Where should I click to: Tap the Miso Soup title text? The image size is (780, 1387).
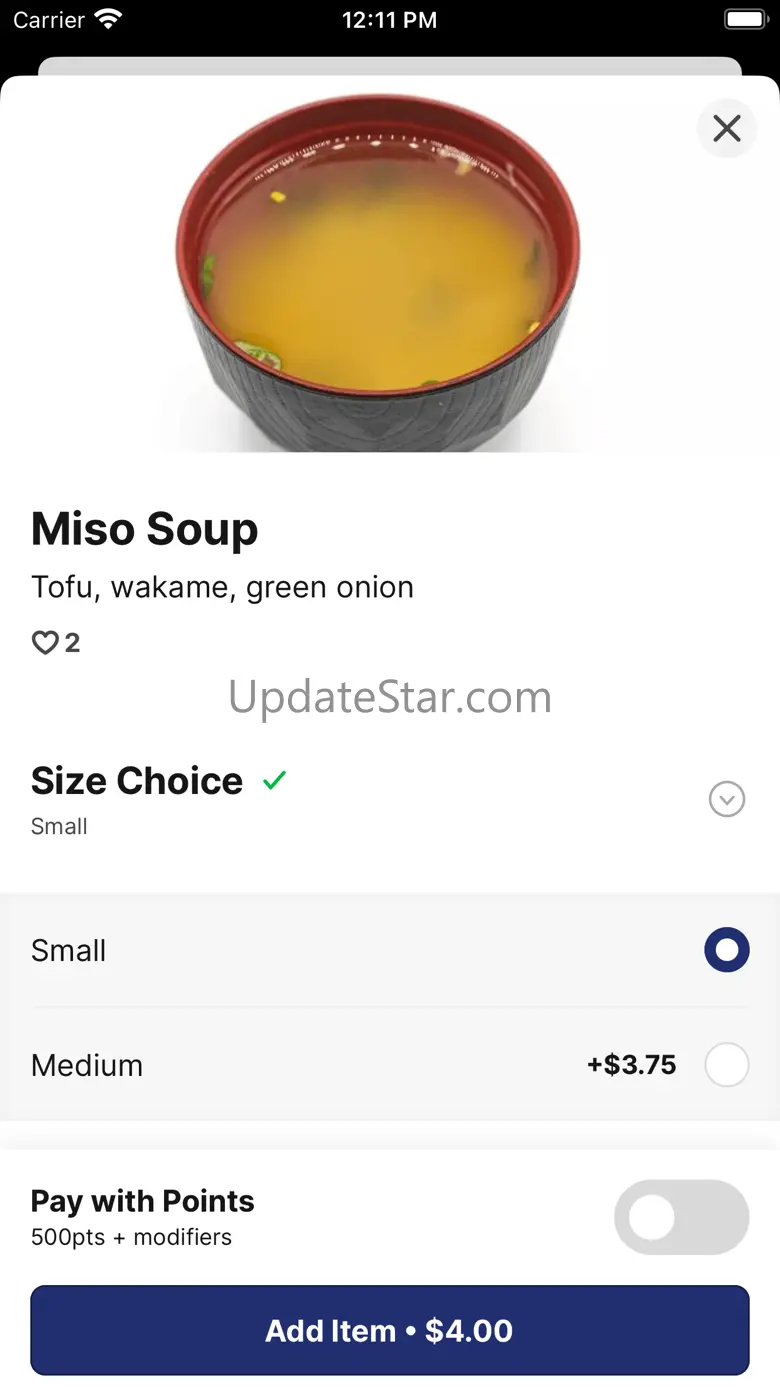pyautogui.click(x=145, y=529)
